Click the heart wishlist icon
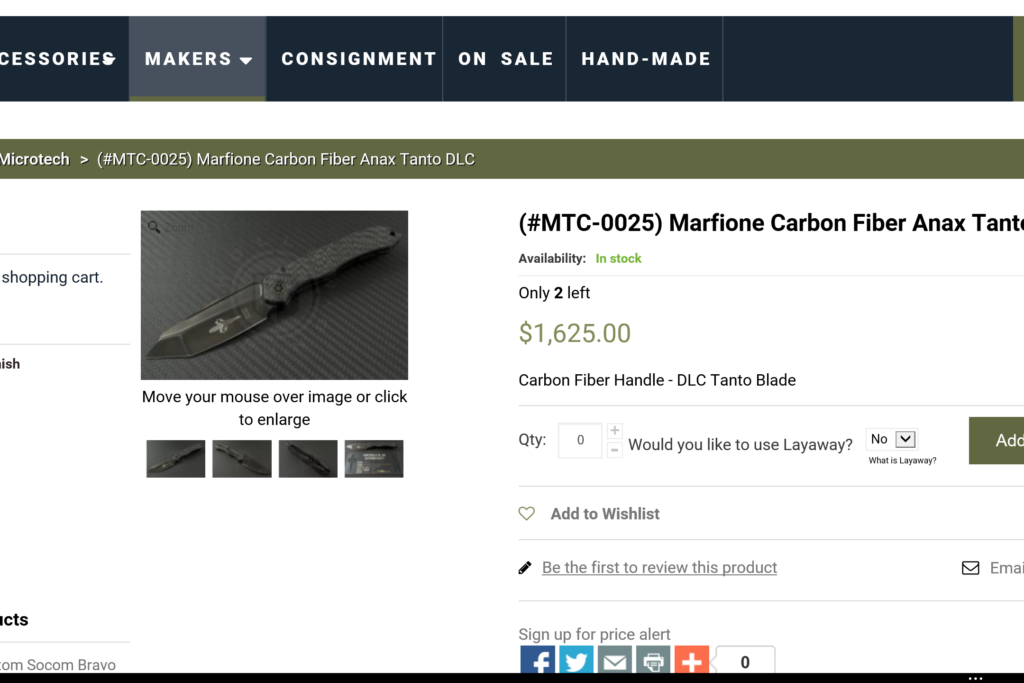Image resolution: width=1024 pixels, height=683 pixels. click(527, 513)
